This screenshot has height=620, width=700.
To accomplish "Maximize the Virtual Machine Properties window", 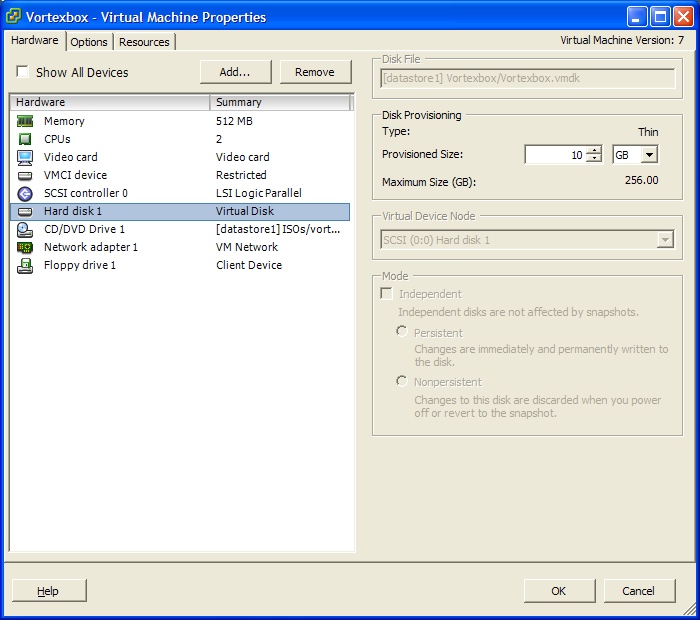I will point(660,17).
